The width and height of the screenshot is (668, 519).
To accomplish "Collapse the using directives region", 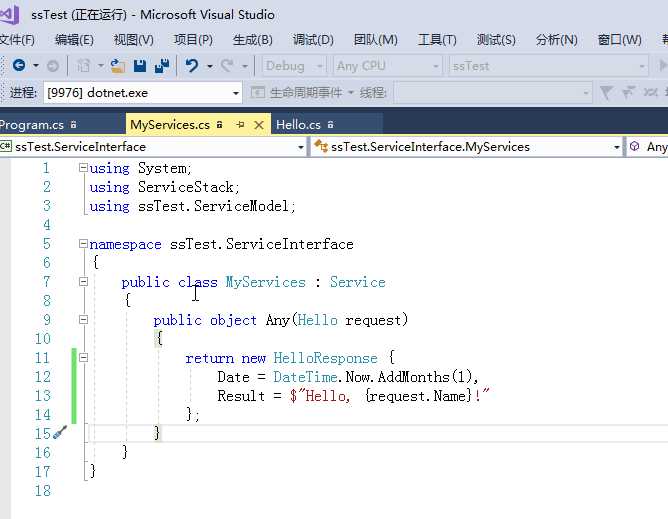I will tap(83, 168).
